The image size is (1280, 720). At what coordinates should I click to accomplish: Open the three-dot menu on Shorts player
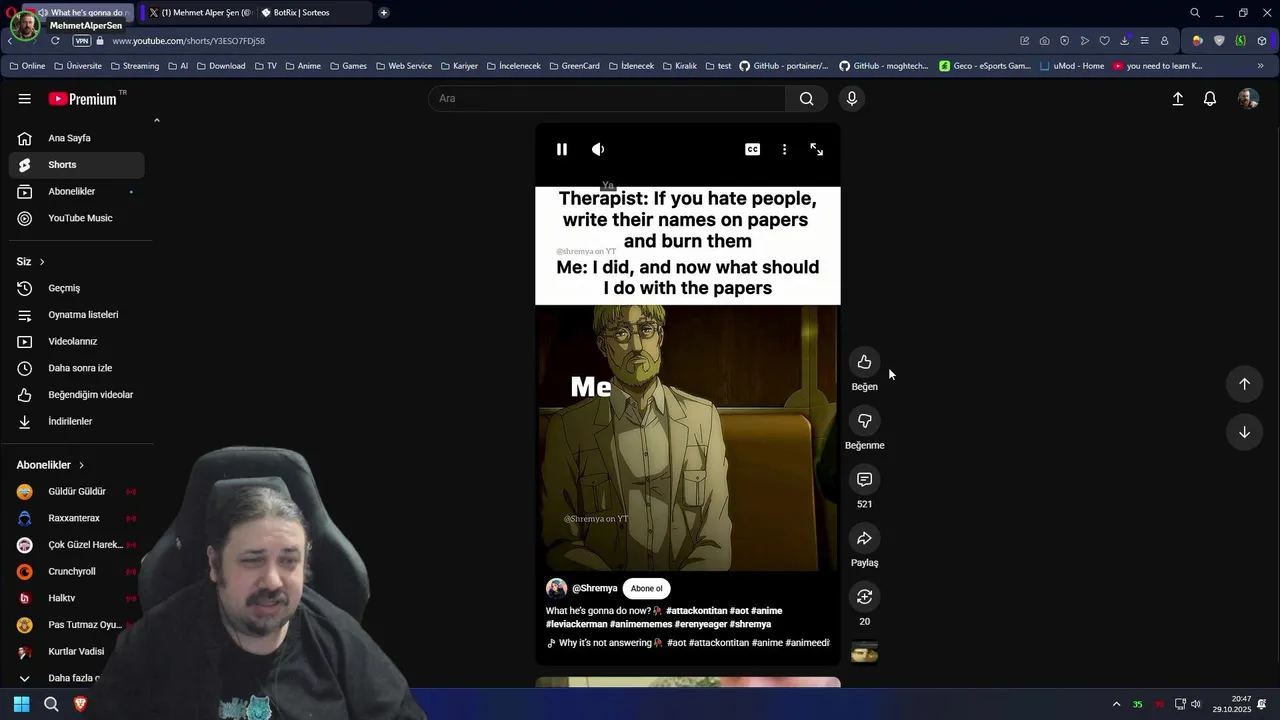point(784,149)
